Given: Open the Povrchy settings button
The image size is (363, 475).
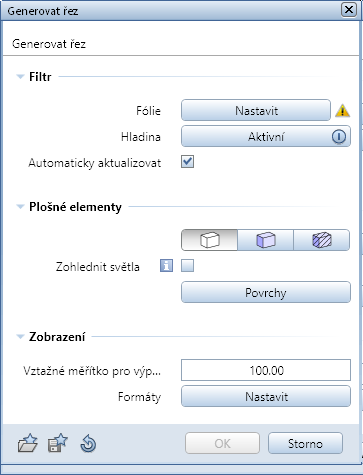Looking at the screenshot, I should pyautogui.click(x=266, y=292).
